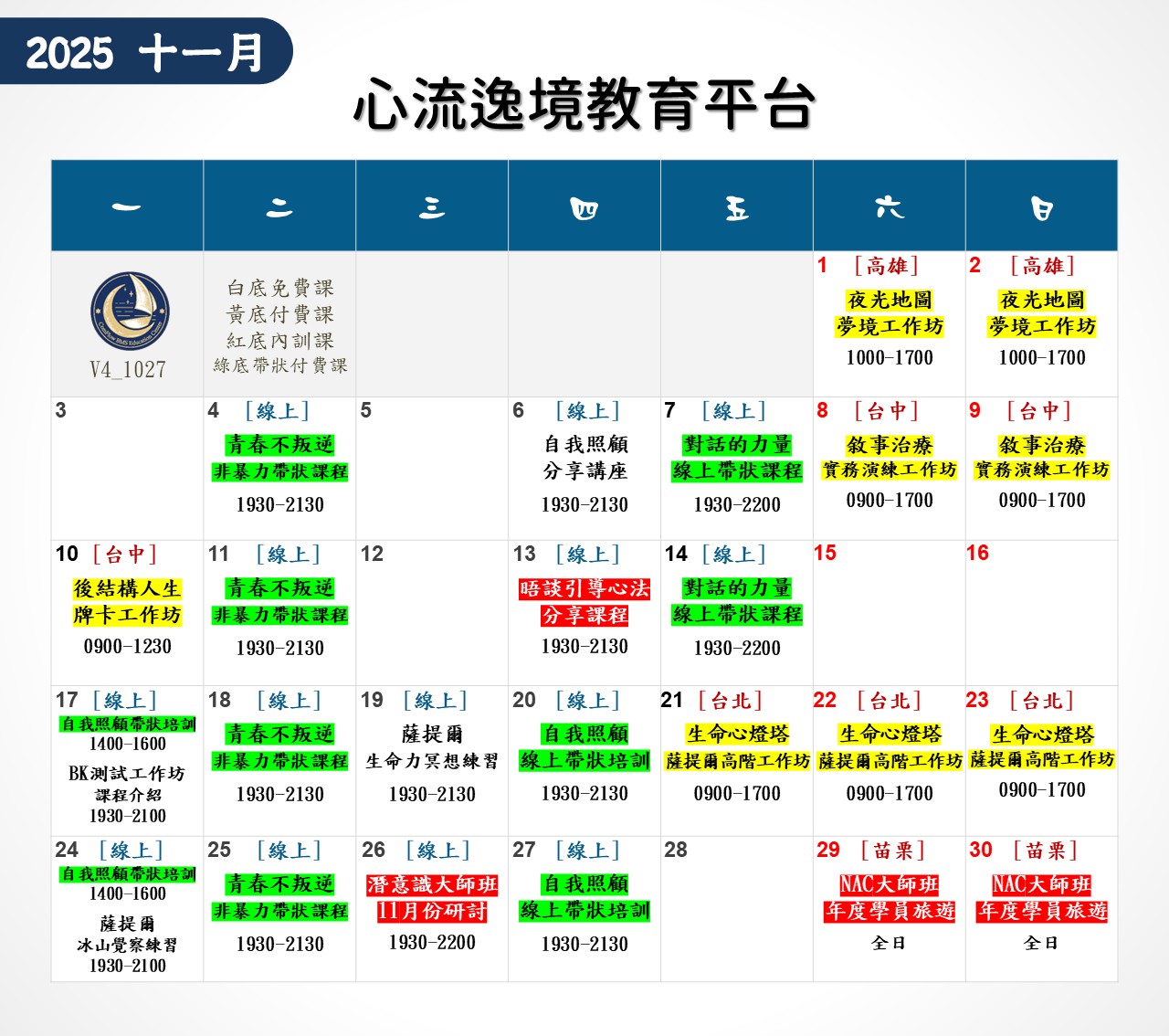The width and height of the screenshot is (1169, 1036).
Task: Select the 日 Sunday column header
Action: click(x=1041, y=206)
